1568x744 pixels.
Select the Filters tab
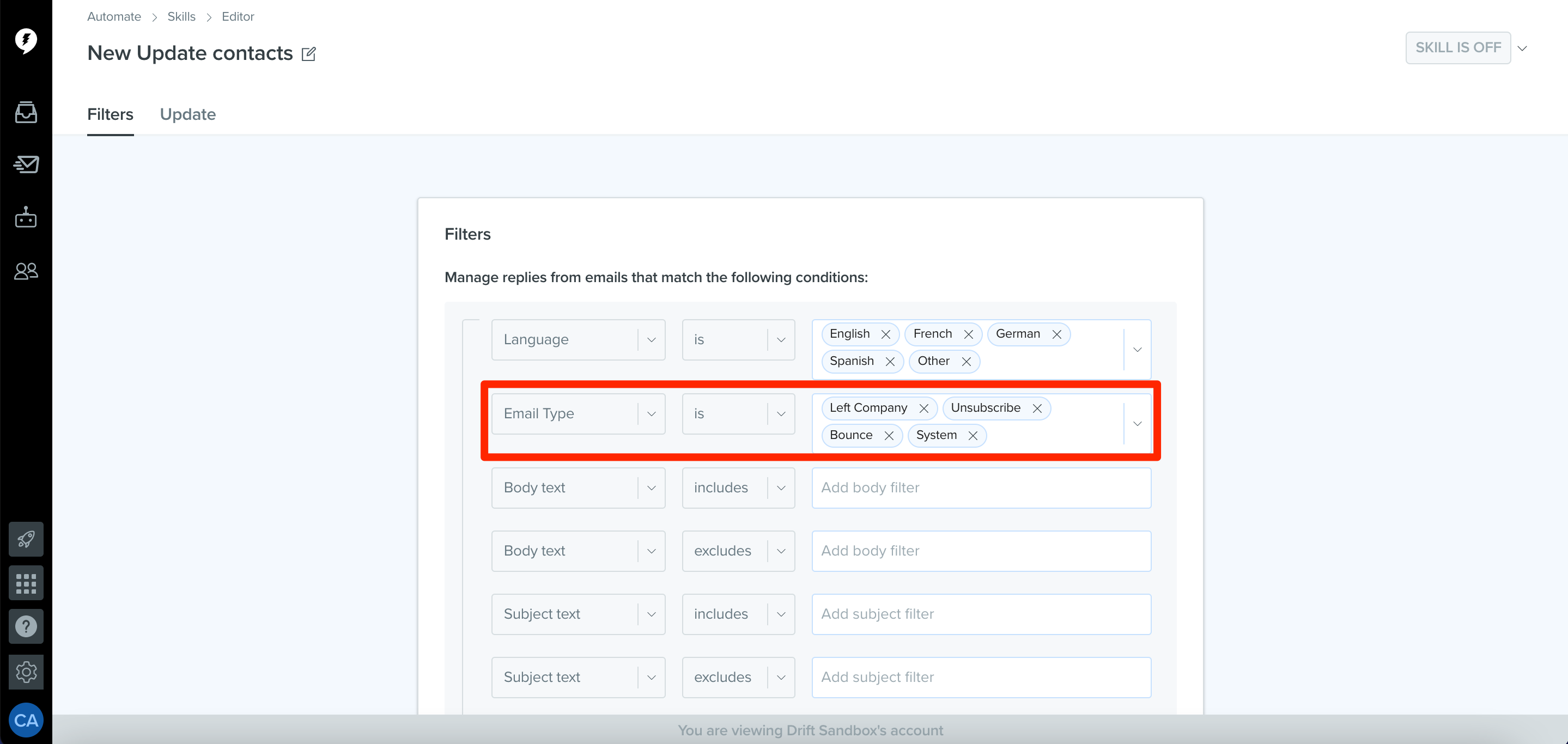110,114
